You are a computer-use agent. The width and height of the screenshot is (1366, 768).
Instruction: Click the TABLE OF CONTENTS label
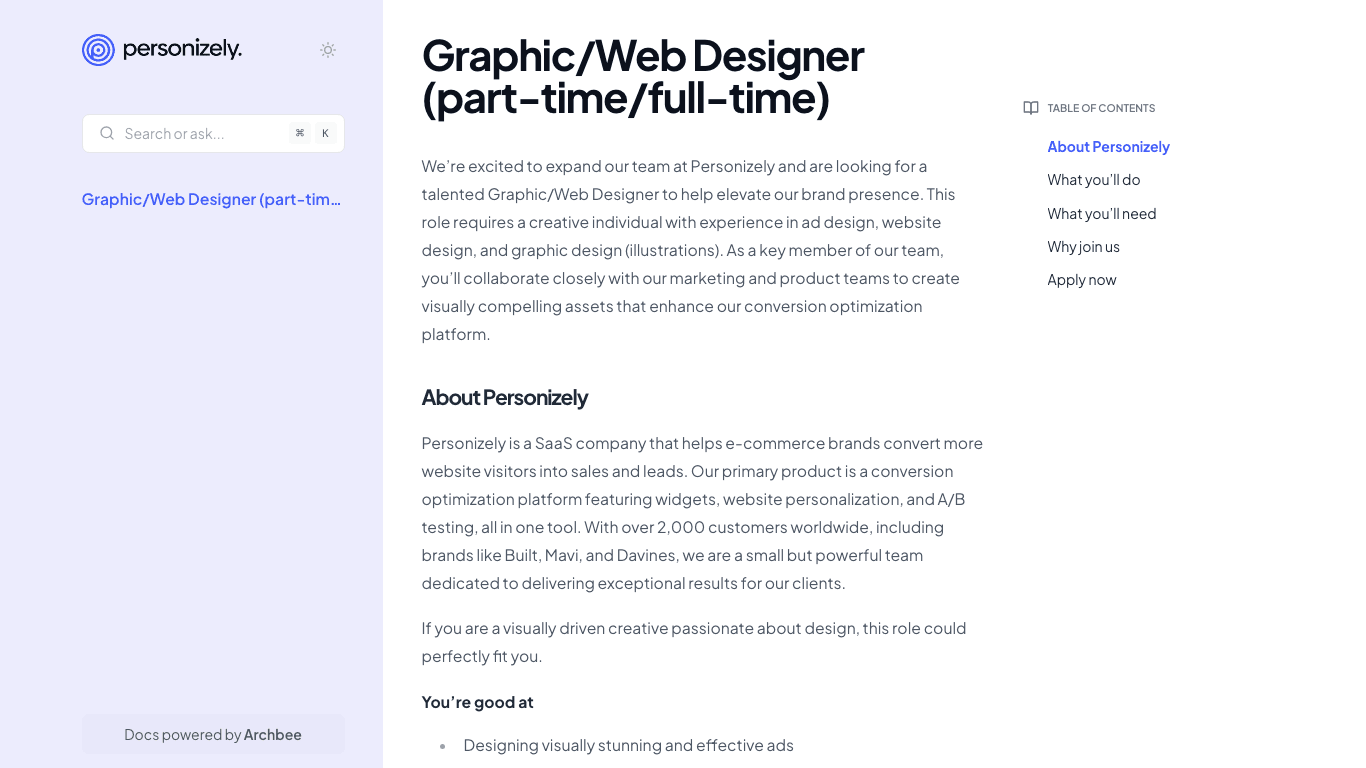point(1100,107)
